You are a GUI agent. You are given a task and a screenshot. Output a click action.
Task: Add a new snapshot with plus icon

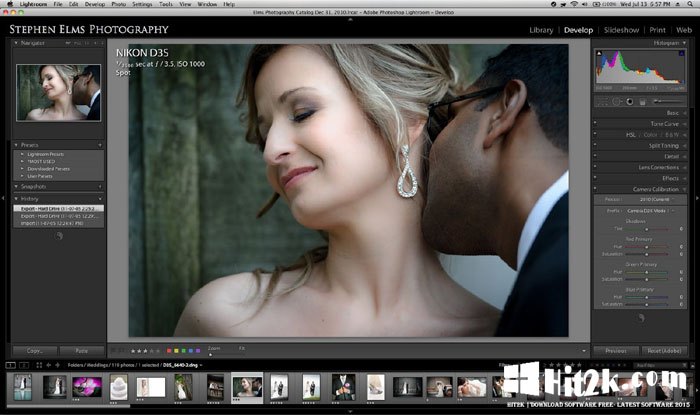(x=100, y=187)
